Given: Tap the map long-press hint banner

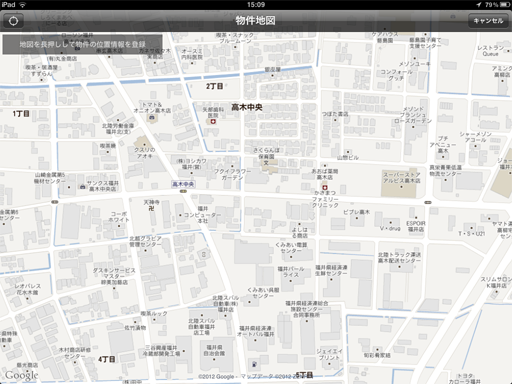Looking at the screenshot, I should click(82, 44).
